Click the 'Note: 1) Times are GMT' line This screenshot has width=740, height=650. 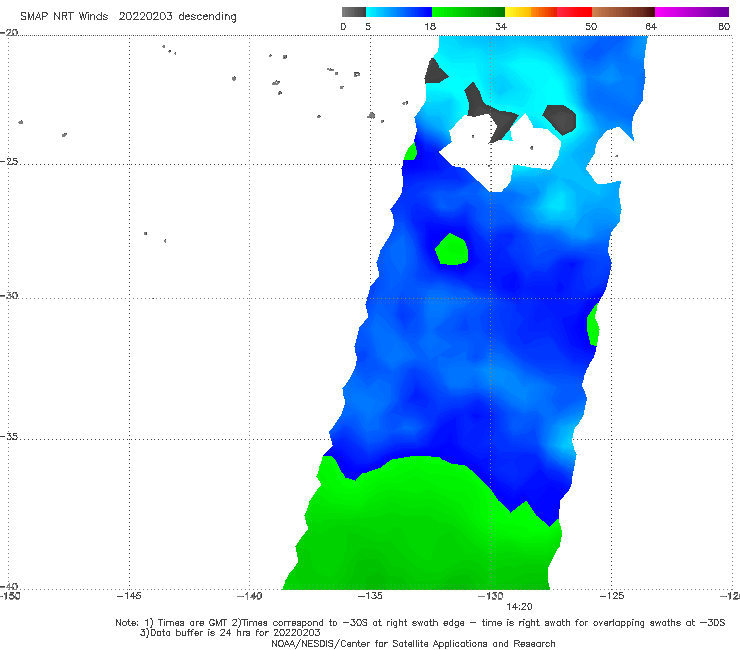coord(420,623)
